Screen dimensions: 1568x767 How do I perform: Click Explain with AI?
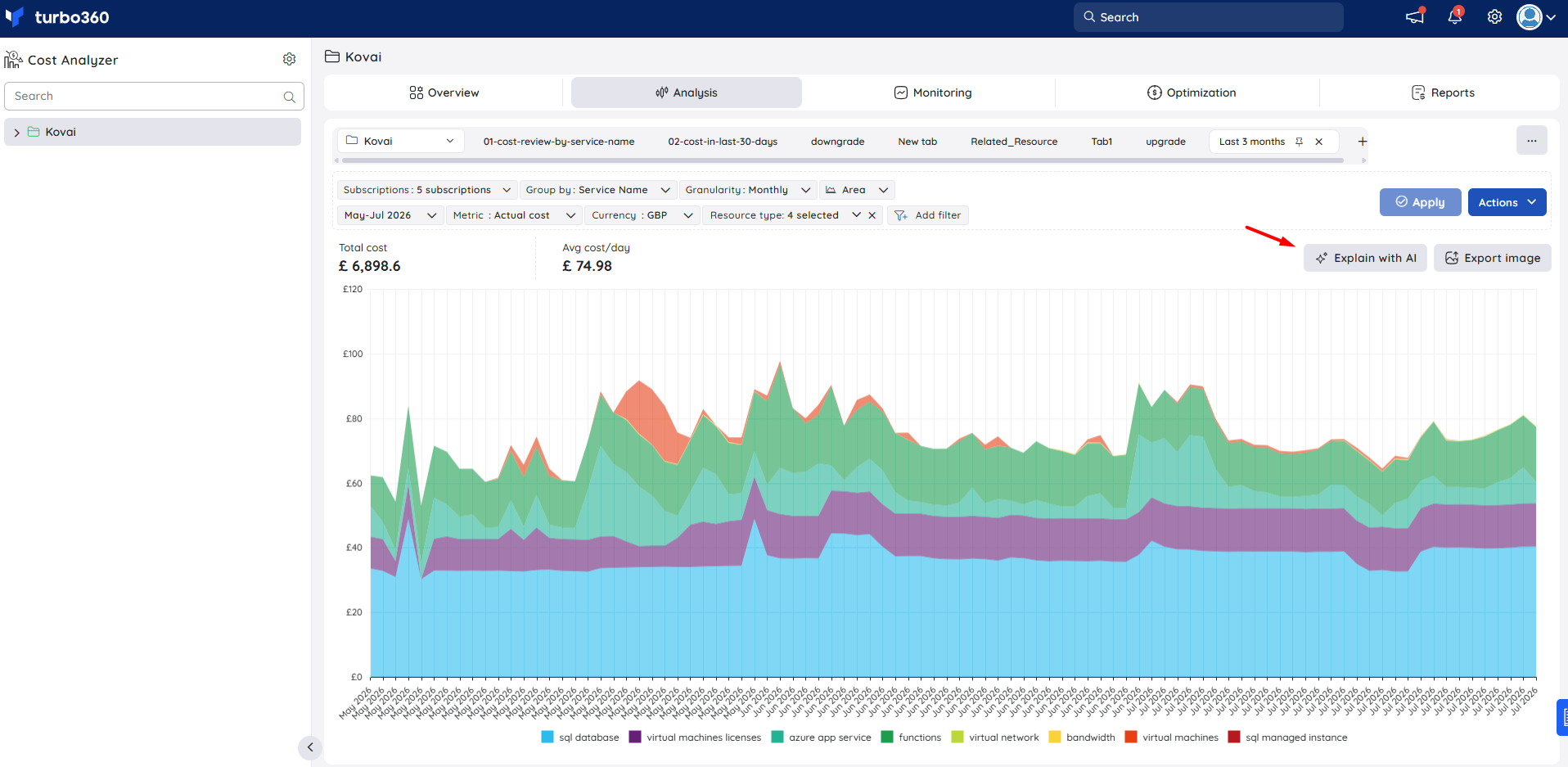pyautogui.click(x=1366, y=258)
